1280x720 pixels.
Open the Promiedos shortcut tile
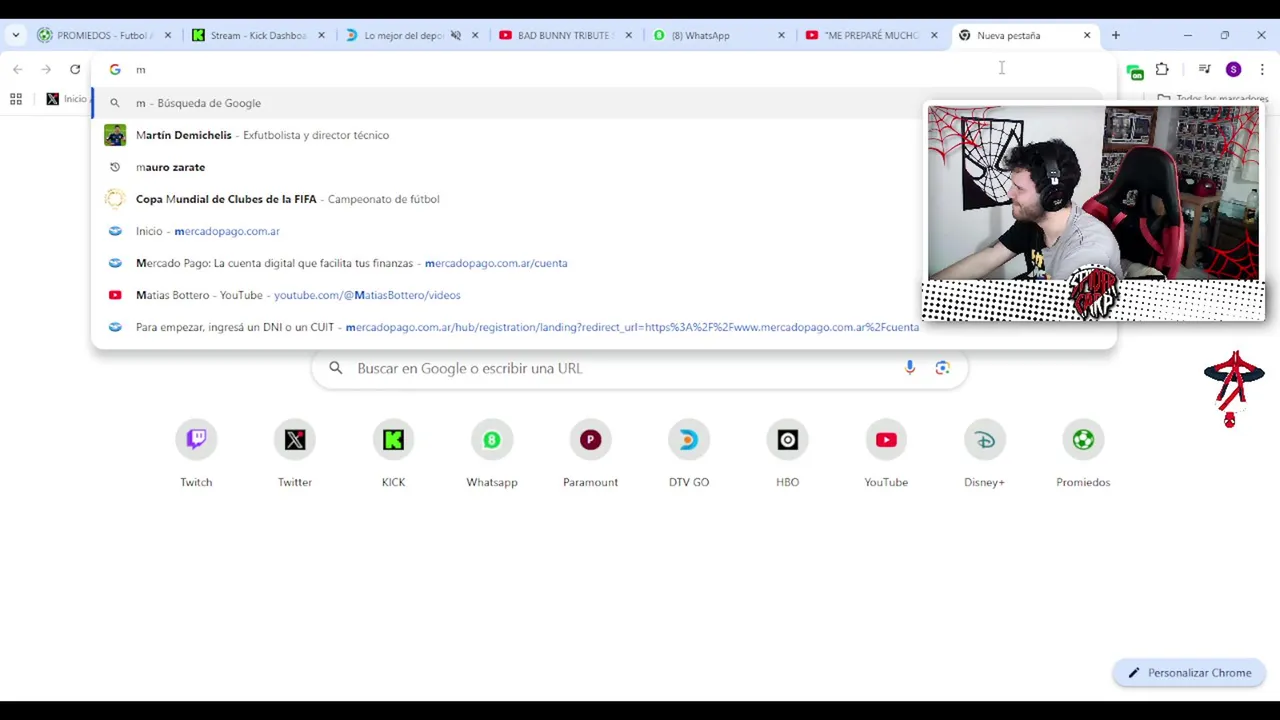coord(1083,455)
